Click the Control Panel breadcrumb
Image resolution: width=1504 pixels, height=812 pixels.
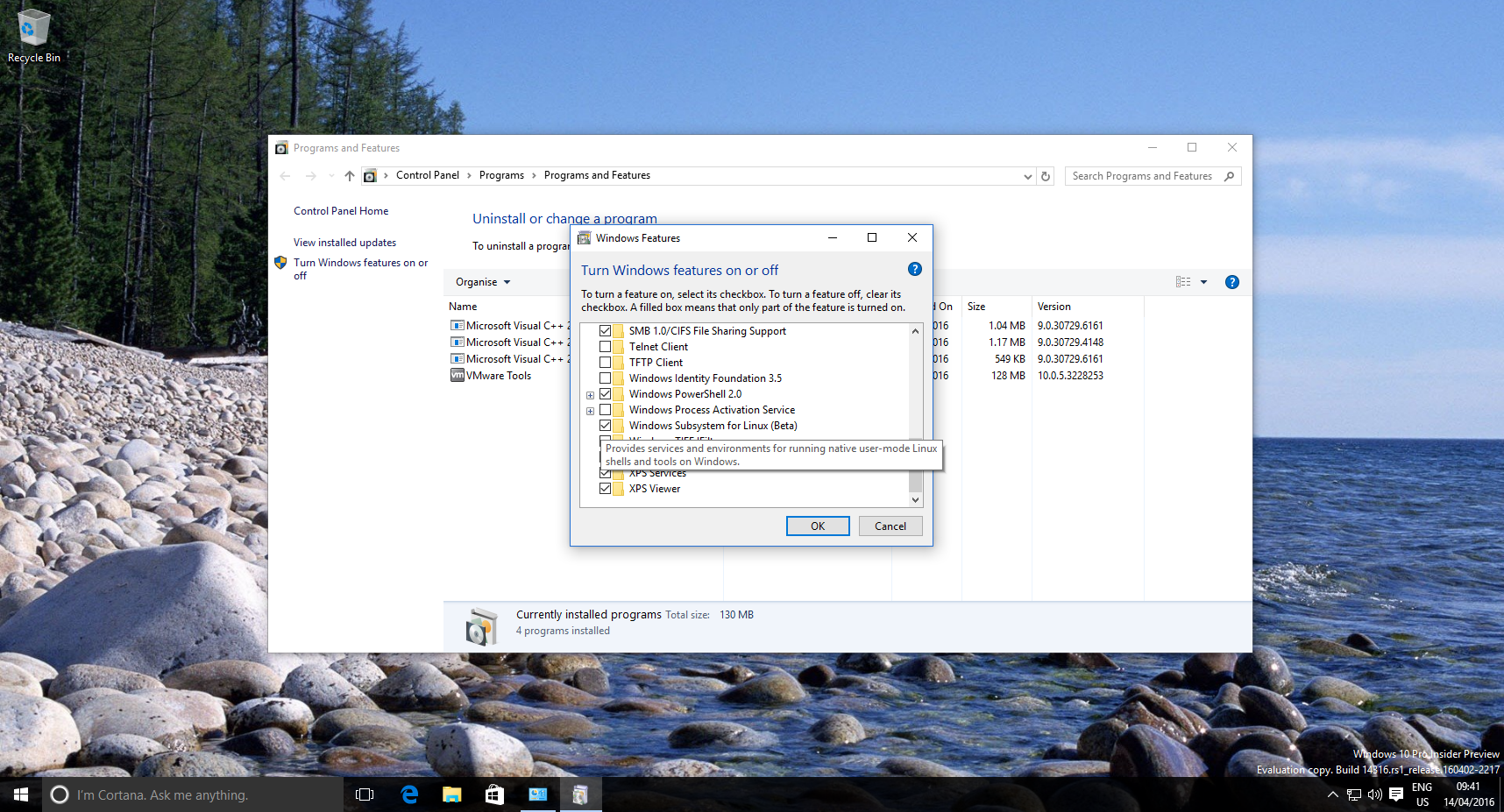pyautogui.click(x=428, y=175)
